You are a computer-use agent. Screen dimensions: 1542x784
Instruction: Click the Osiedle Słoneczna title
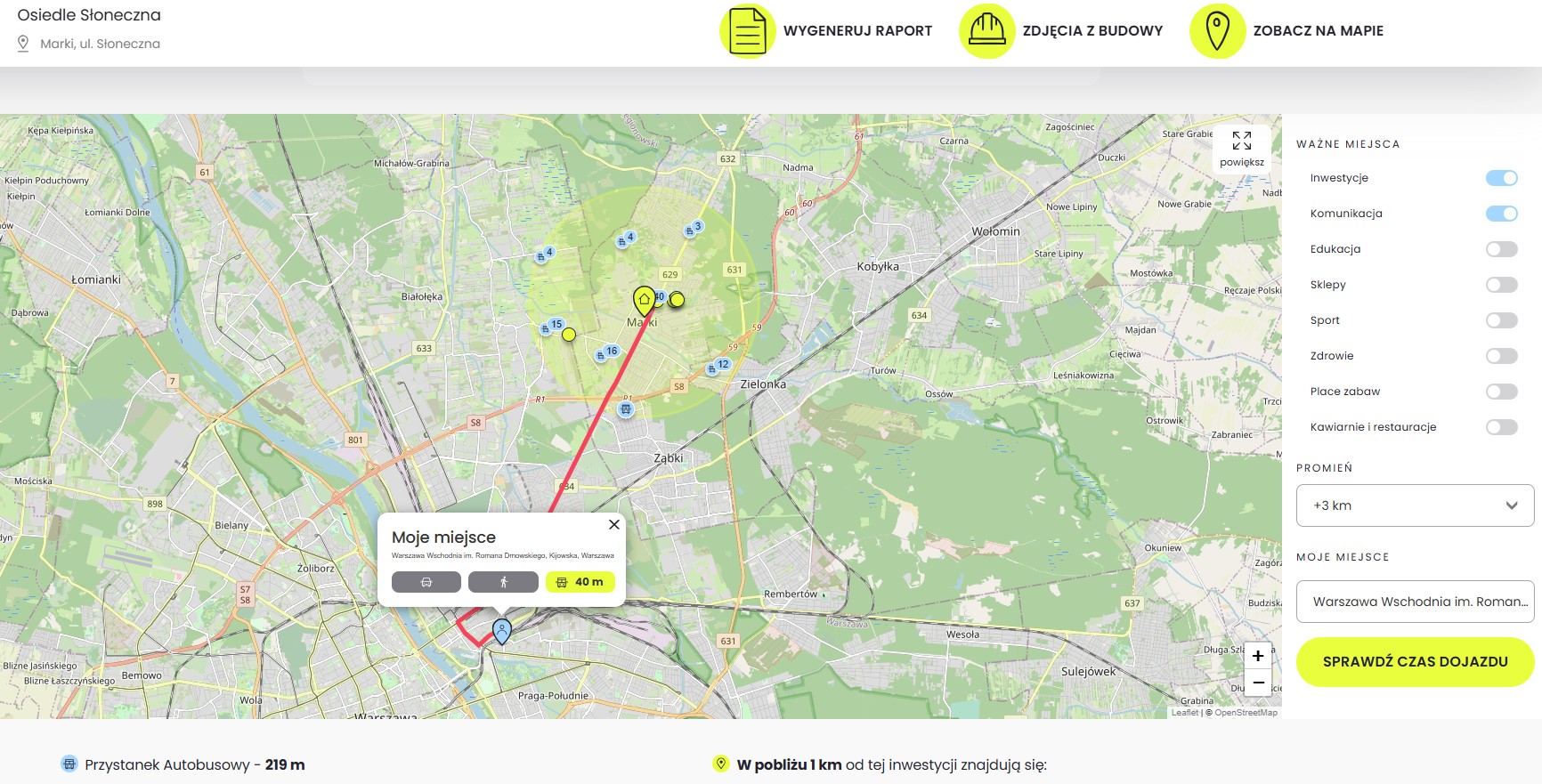click(x=89, y=15)
